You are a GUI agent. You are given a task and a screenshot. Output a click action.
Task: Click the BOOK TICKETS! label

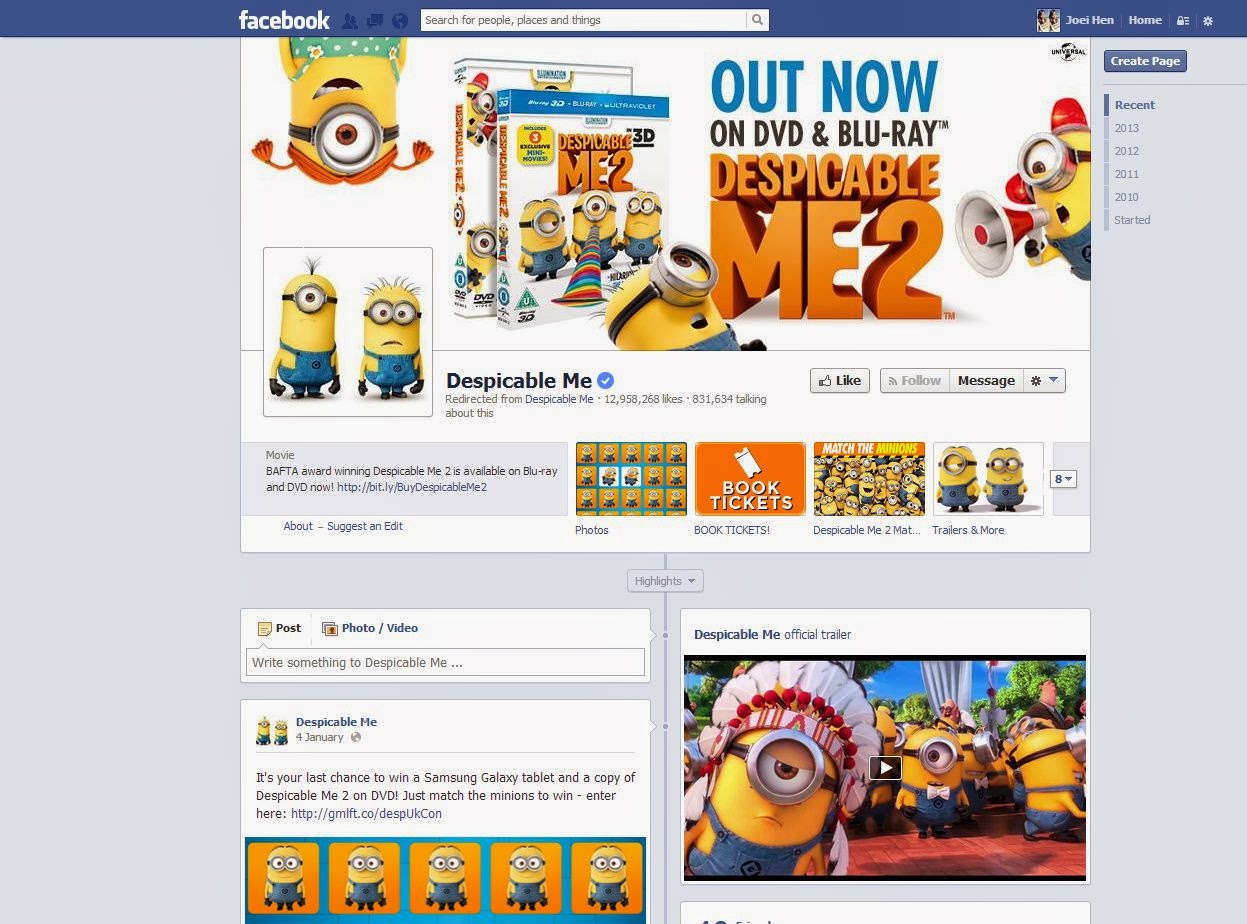pos(732,530)
